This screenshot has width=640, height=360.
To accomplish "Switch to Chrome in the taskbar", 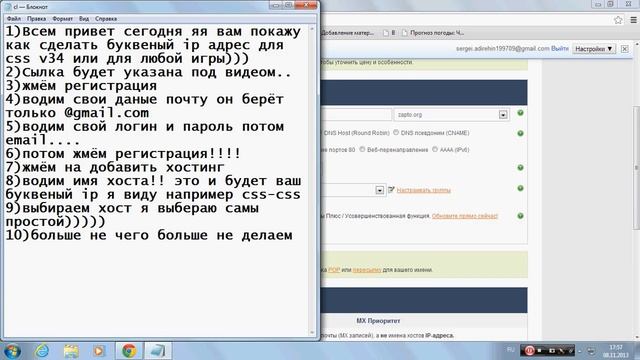I will click(129, 351).
